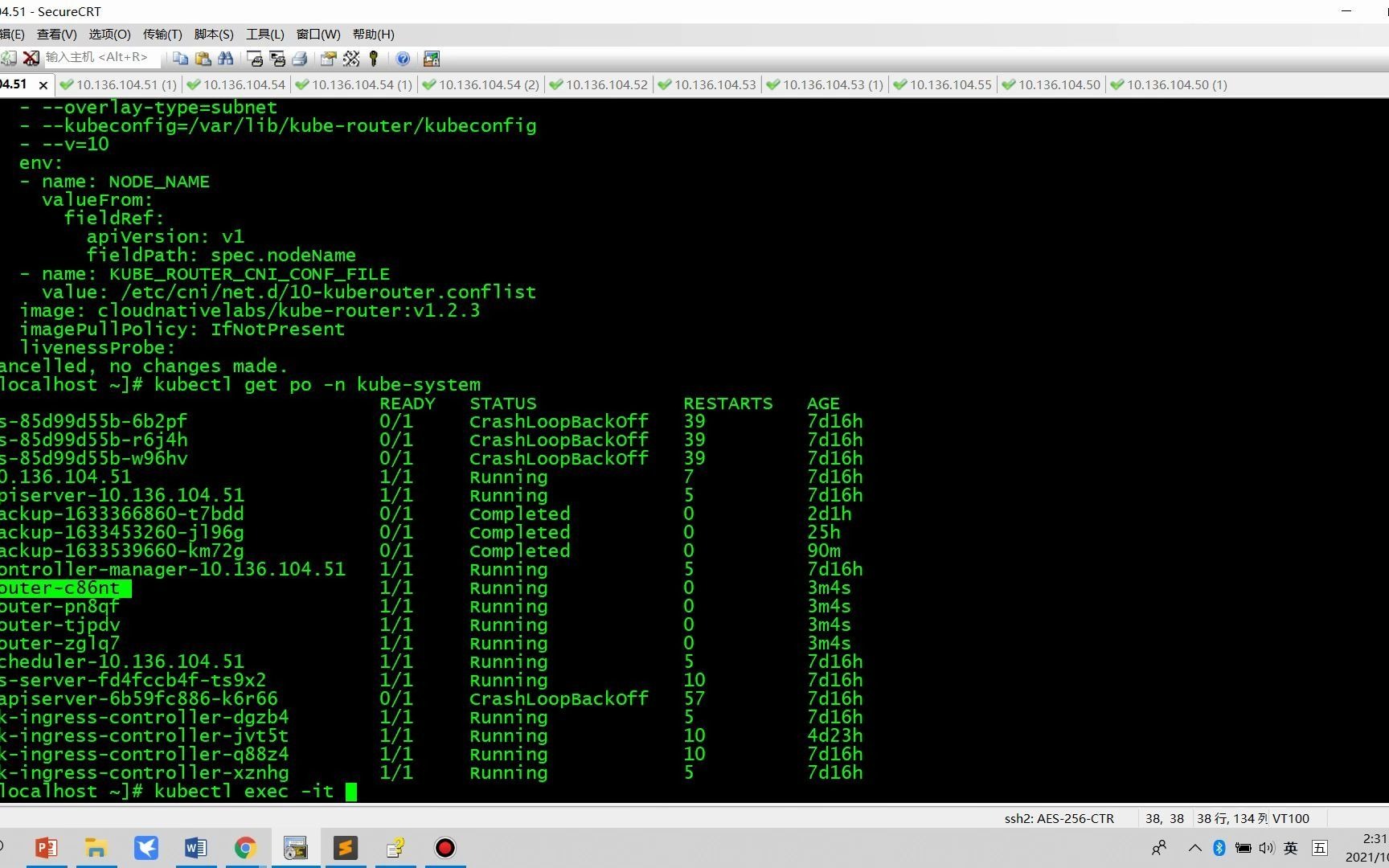
Task: Click Completed status for ackup-1633539660-km72g
Action: [519, 551]
